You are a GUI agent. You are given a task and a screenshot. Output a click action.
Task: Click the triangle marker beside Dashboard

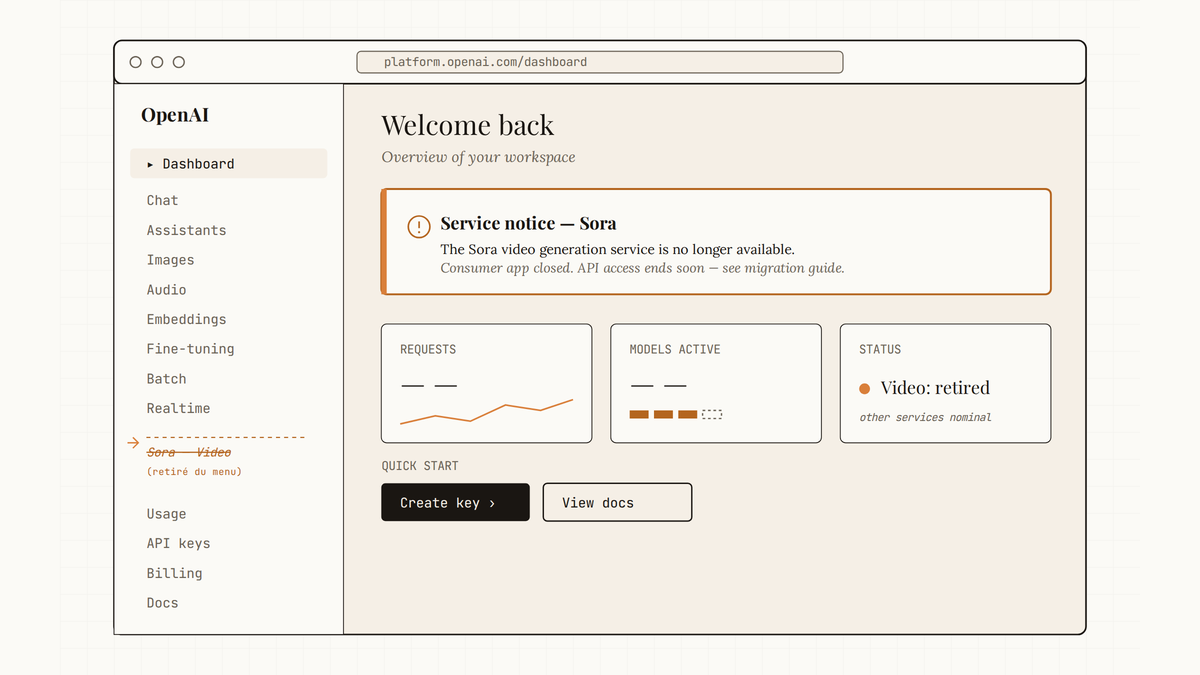coord(150,164)
